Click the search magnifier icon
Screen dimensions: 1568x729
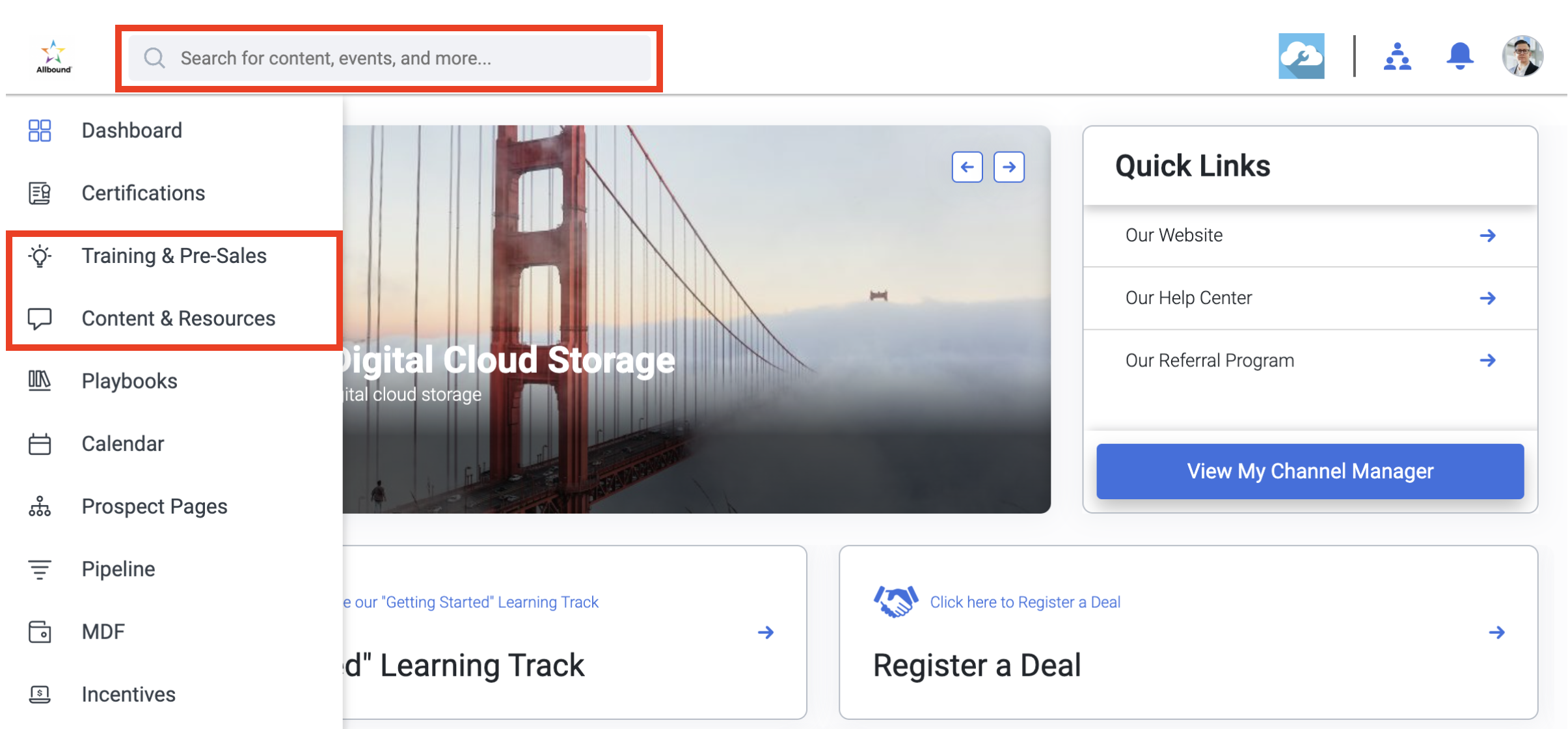(x=154, y=58)
